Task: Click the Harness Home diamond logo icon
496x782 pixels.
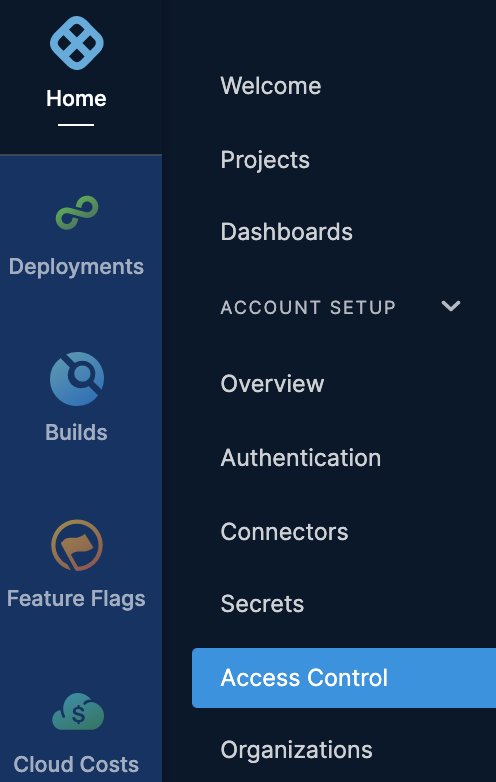Action: (x=77, y=43)
